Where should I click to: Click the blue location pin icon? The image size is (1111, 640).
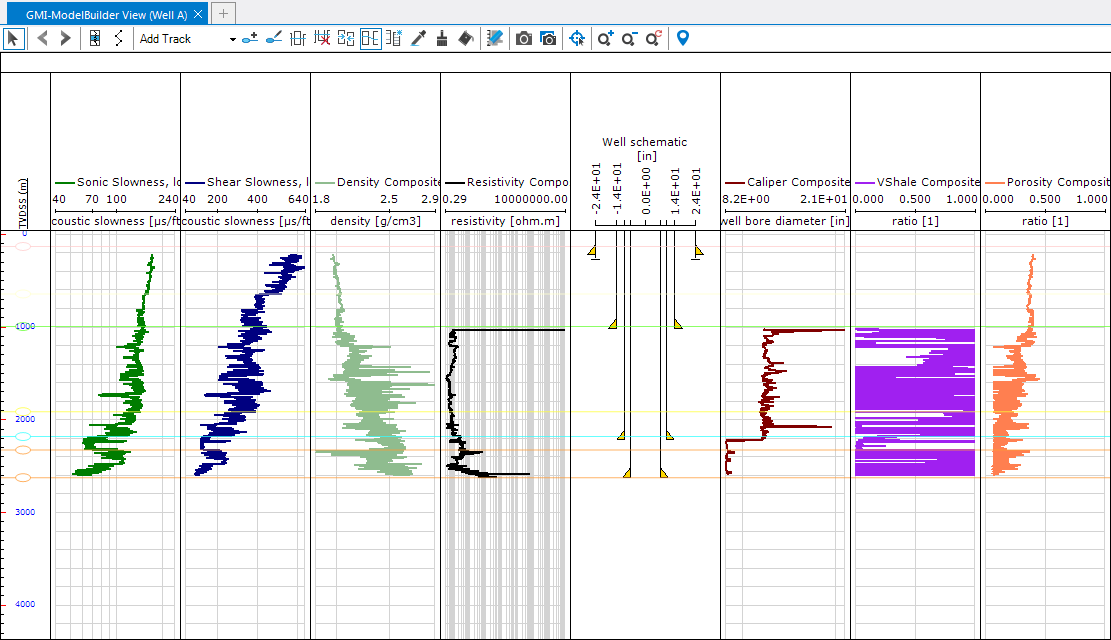click(x=683, y=39)
